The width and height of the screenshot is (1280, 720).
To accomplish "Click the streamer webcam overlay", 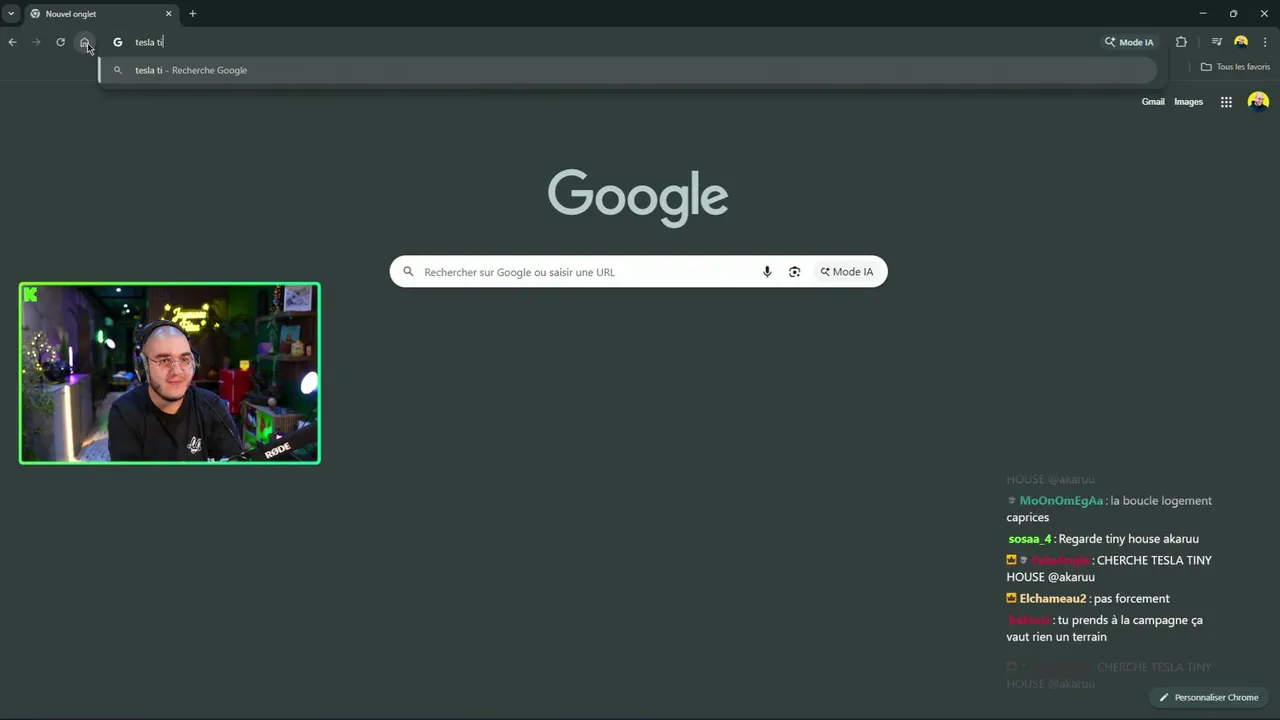I will tap(170, 373).
